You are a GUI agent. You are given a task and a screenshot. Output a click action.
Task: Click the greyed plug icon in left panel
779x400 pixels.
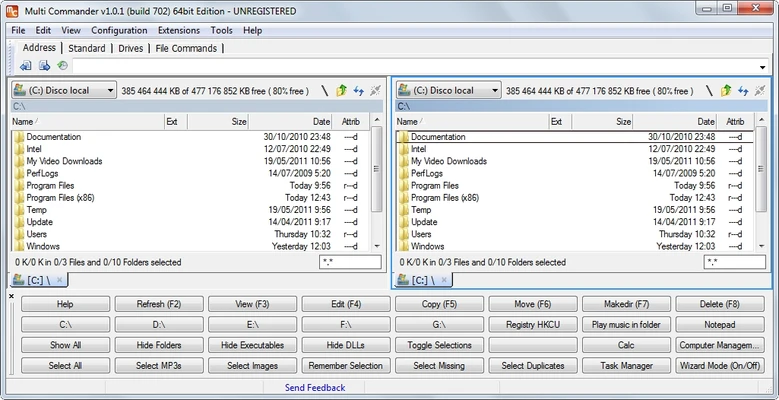point(376,90)
